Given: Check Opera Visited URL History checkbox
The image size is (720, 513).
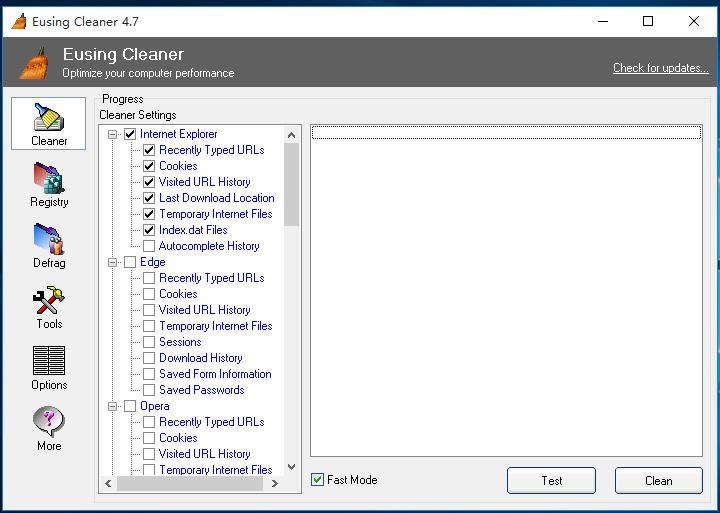Looking at the screenshot, I should point(149,454).
